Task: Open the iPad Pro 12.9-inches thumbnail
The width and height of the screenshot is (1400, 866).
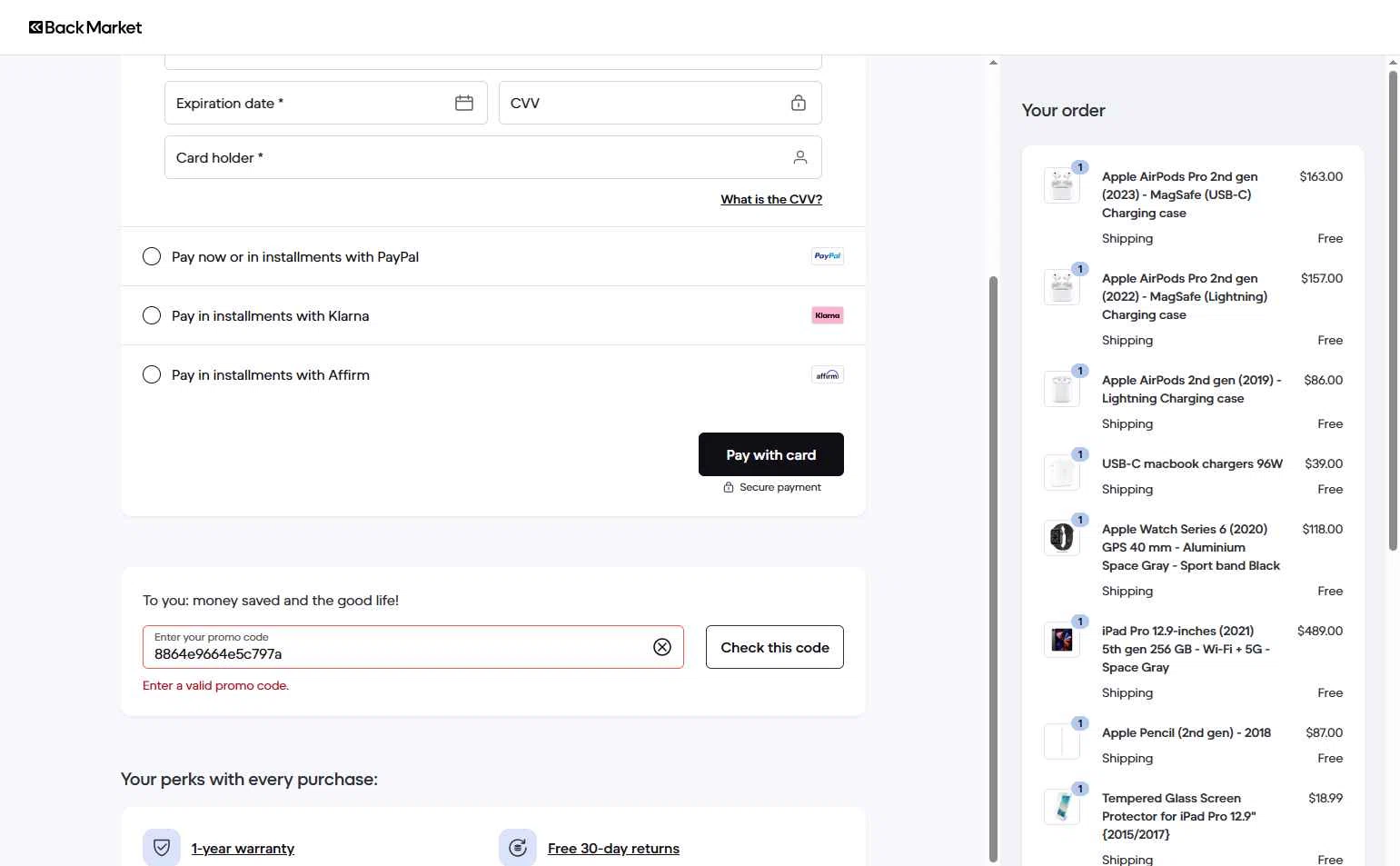Action: point(1062,640)
